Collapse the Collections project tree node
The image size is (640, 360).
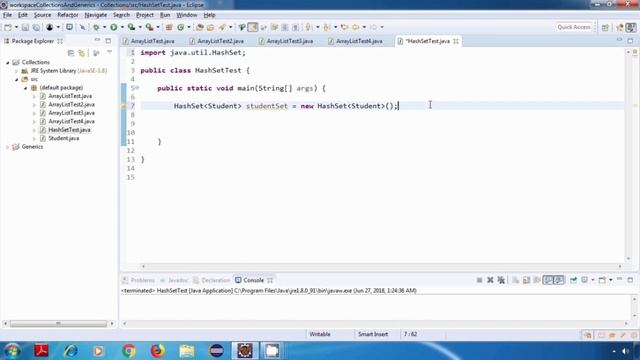click(x=7, y=62)
